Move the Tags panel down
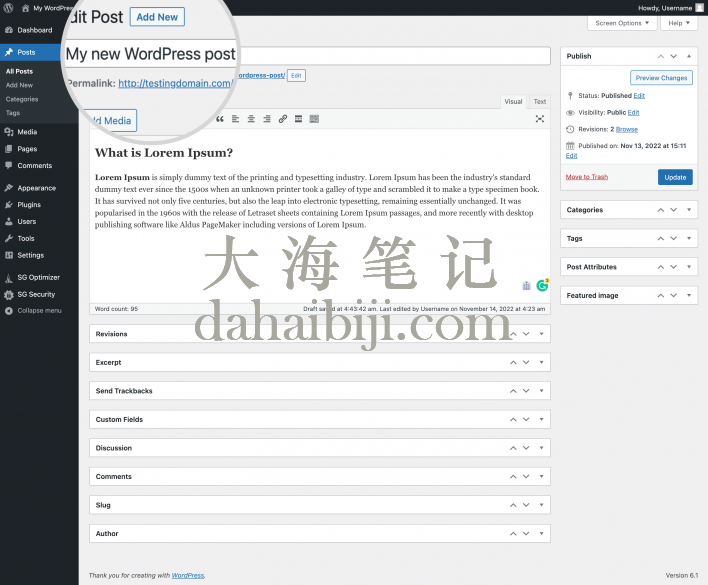The image size is (708, 585). [x=674, y=238]
